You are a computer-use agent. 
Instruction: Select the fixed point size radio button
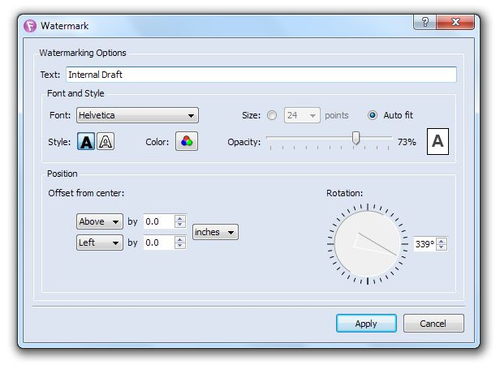[272, 115]
